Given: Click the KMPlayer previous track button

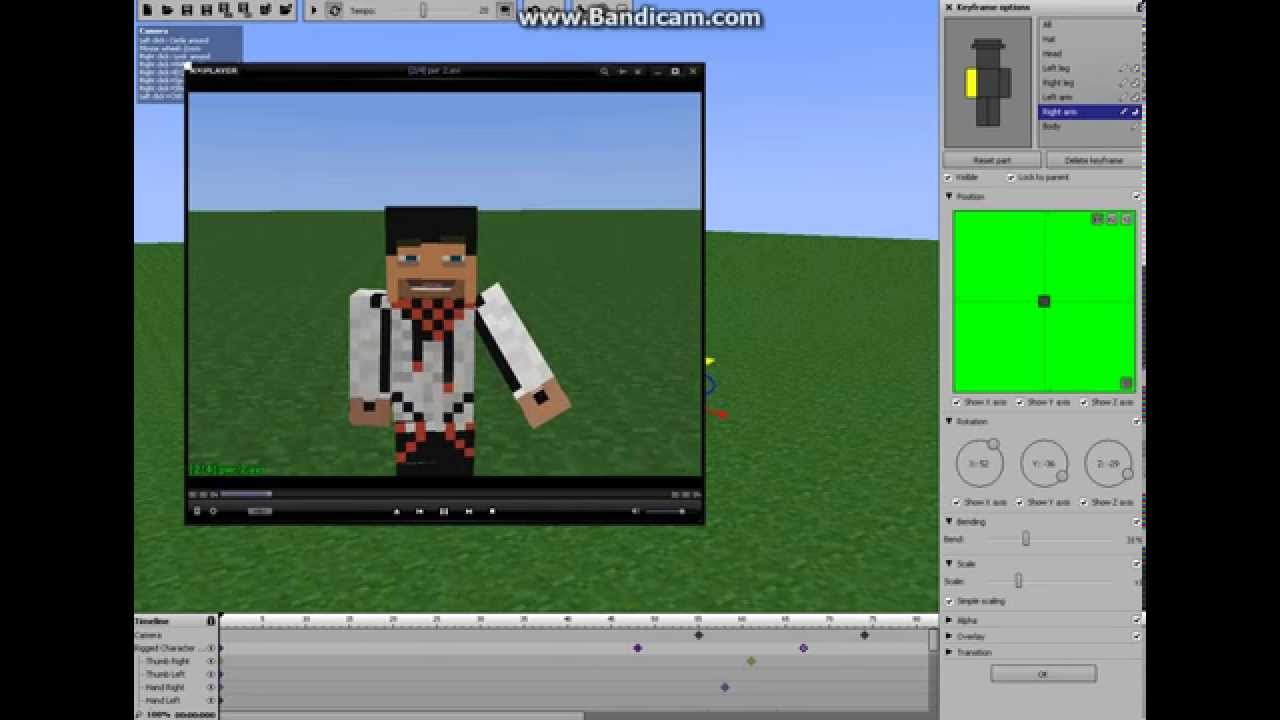Looking at the screenshot, I should point(420,511).
